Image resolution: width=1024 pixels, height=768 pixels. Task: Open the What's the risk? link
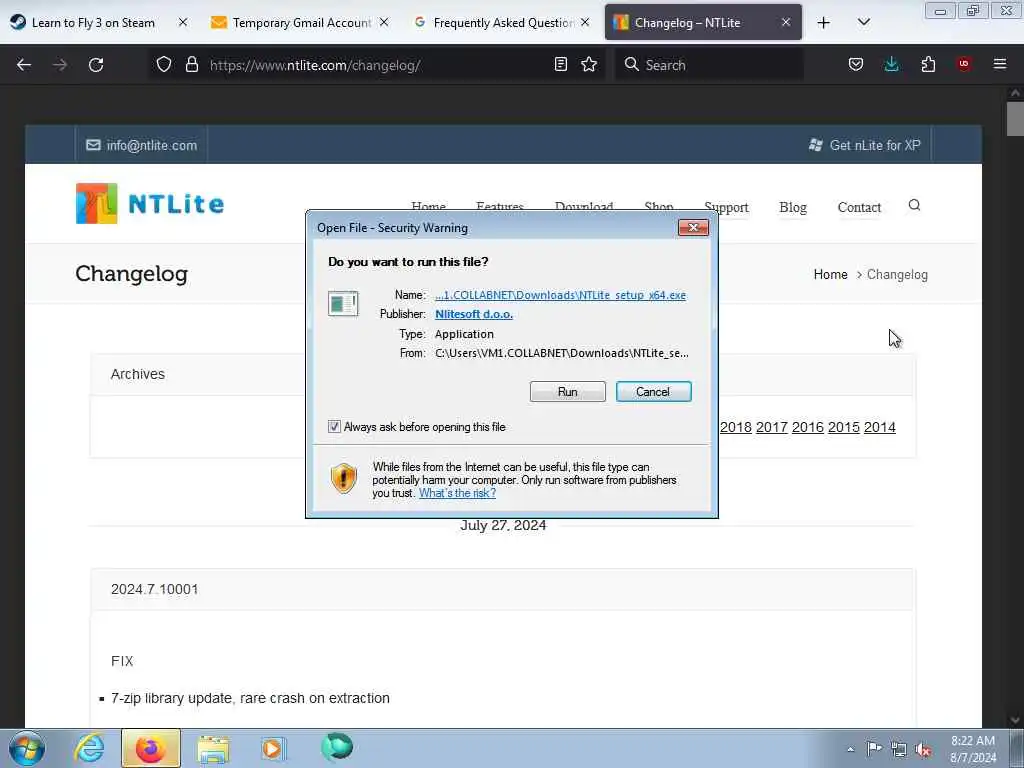457,493
